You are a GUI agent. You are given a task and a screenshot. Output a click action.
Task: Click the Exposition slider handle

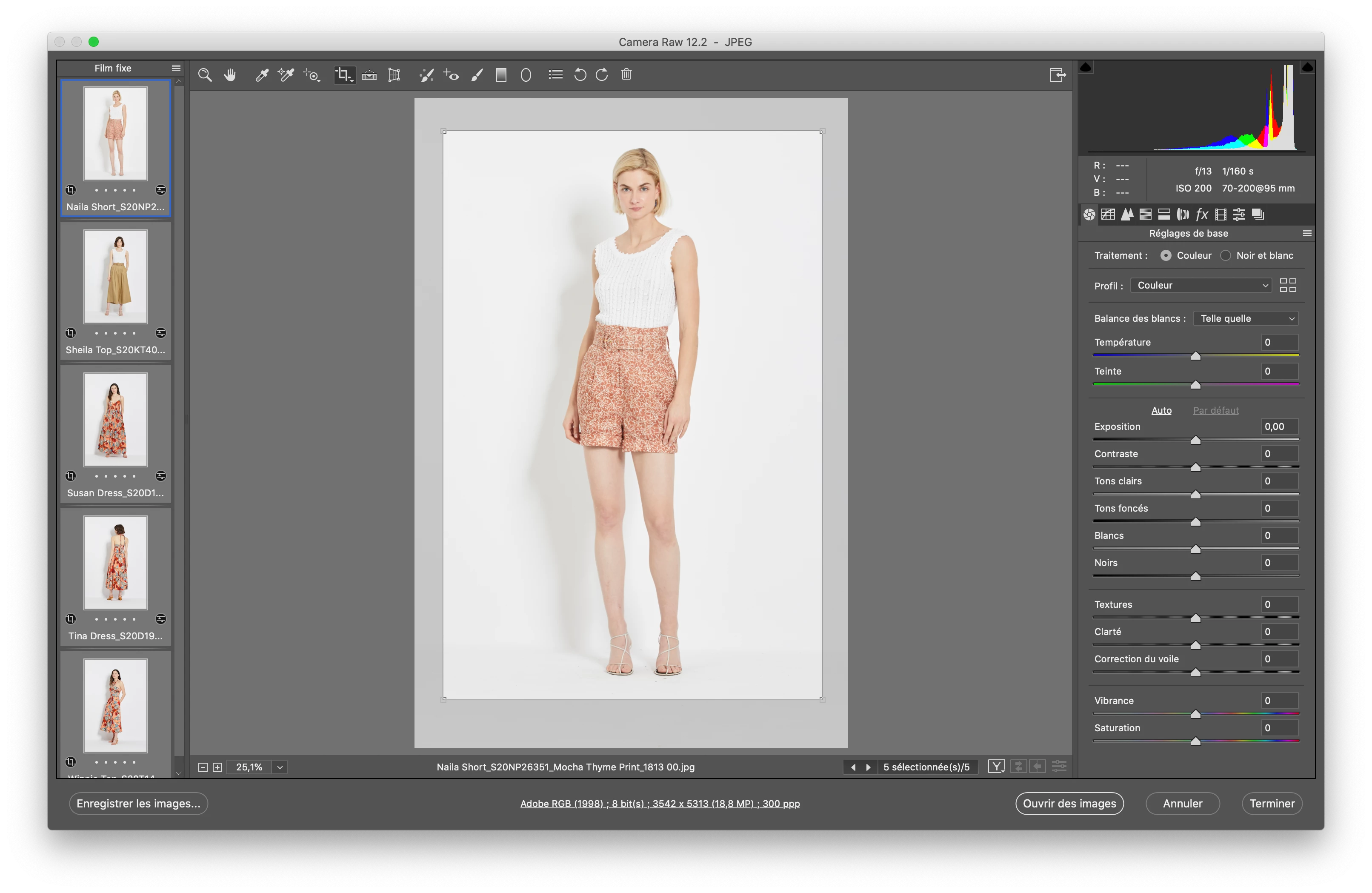click(1195, 441)
